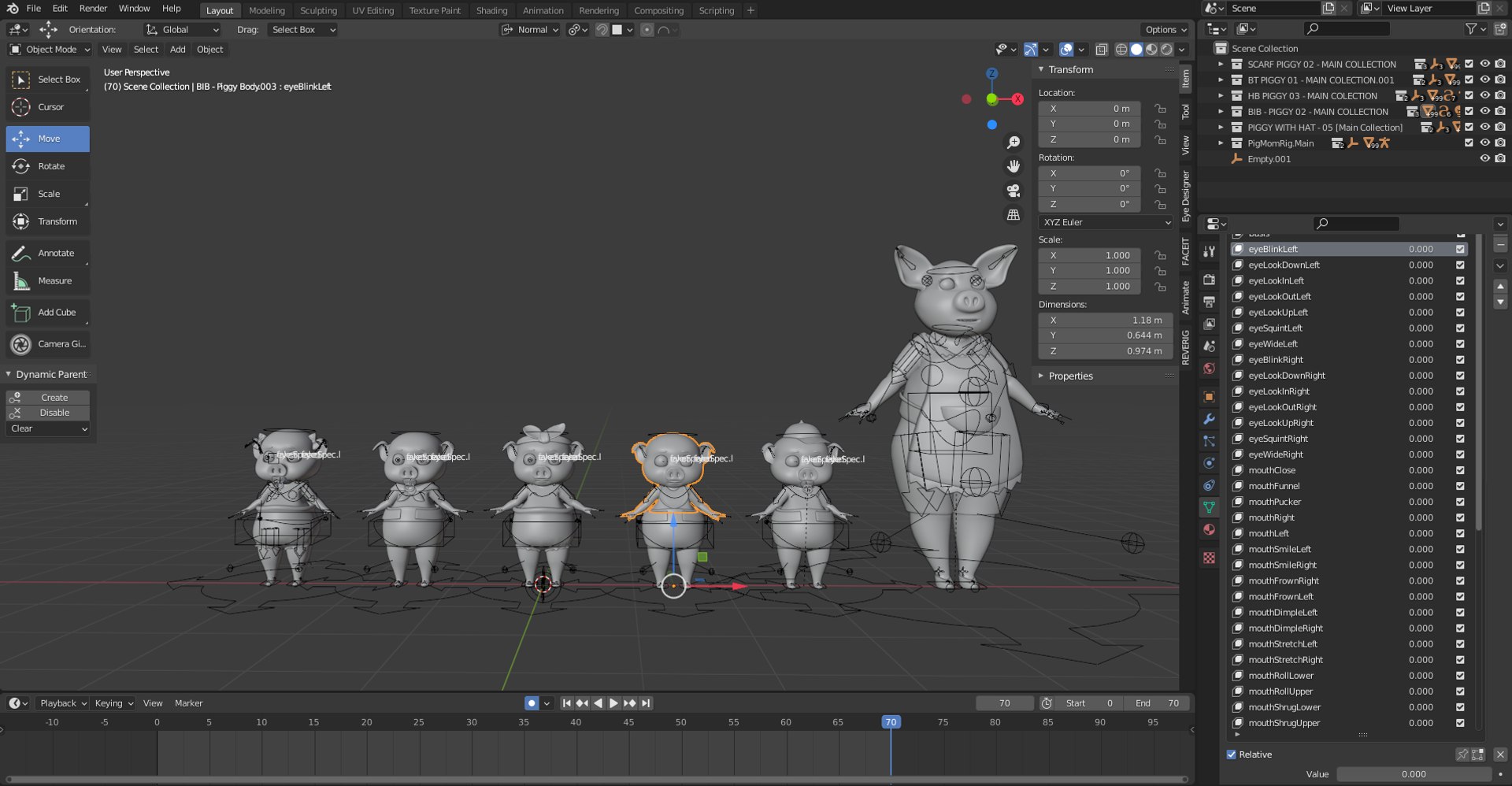
Task: Open the Render menu
Action: pos(93,9)
